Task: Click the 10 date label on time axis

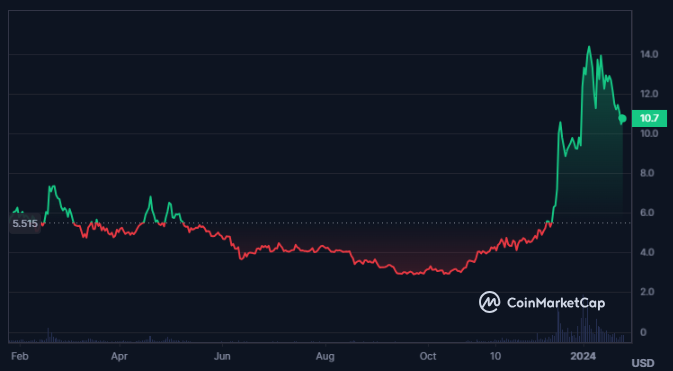Action: 495,356
